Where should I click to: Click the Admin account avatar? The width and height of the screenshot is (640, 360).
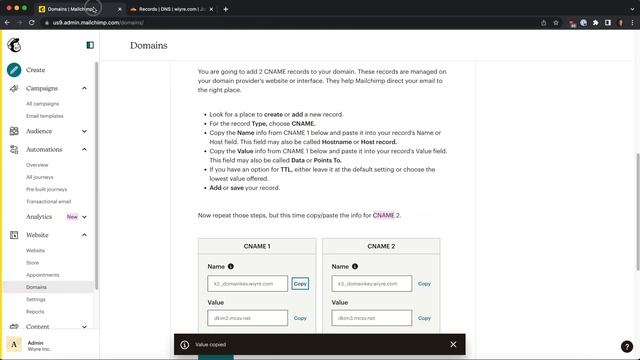click(x=14, y=344)
